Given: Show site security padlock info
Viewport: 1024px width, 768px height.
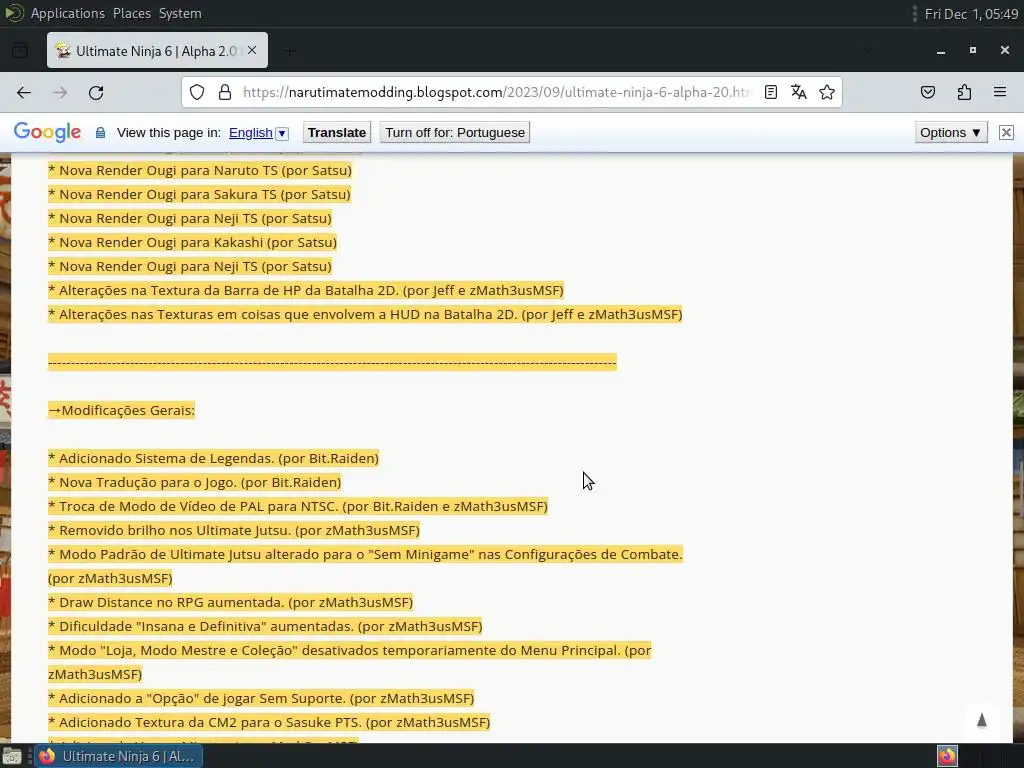Looking at the screenshot, I should [225, 92].
